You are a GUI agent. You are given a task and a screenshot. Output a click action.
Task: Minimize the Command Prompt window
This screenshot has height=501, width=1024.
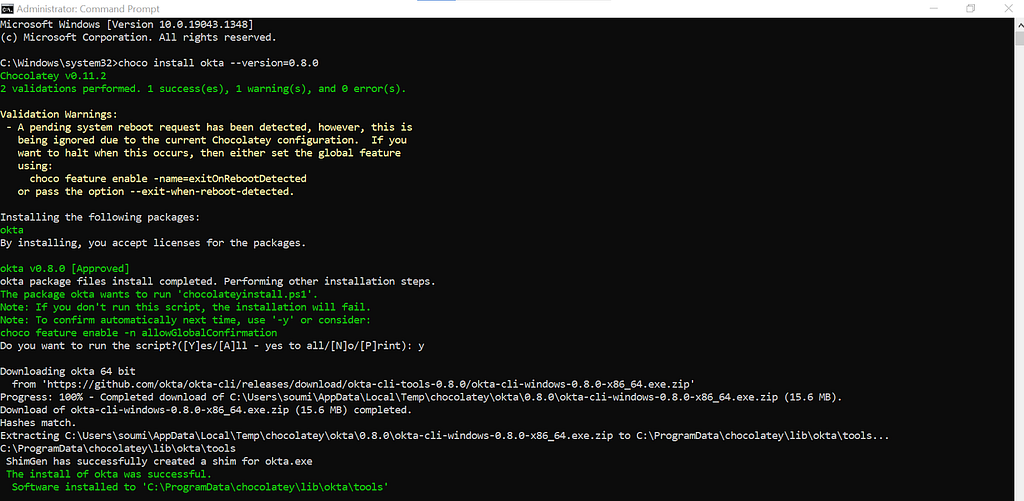(935, 8)
